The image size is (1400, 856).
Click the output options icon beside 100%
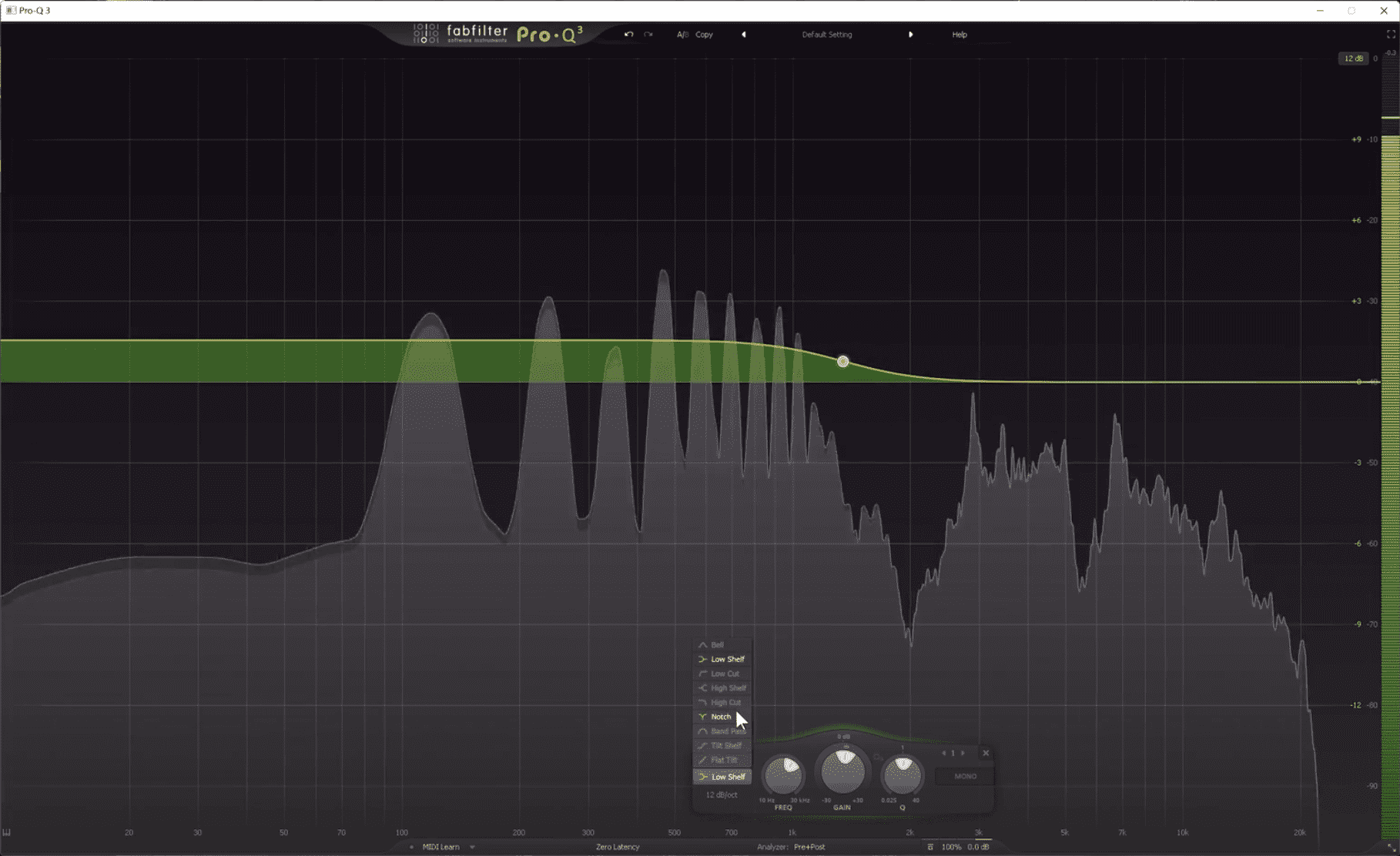pos(930,847)
